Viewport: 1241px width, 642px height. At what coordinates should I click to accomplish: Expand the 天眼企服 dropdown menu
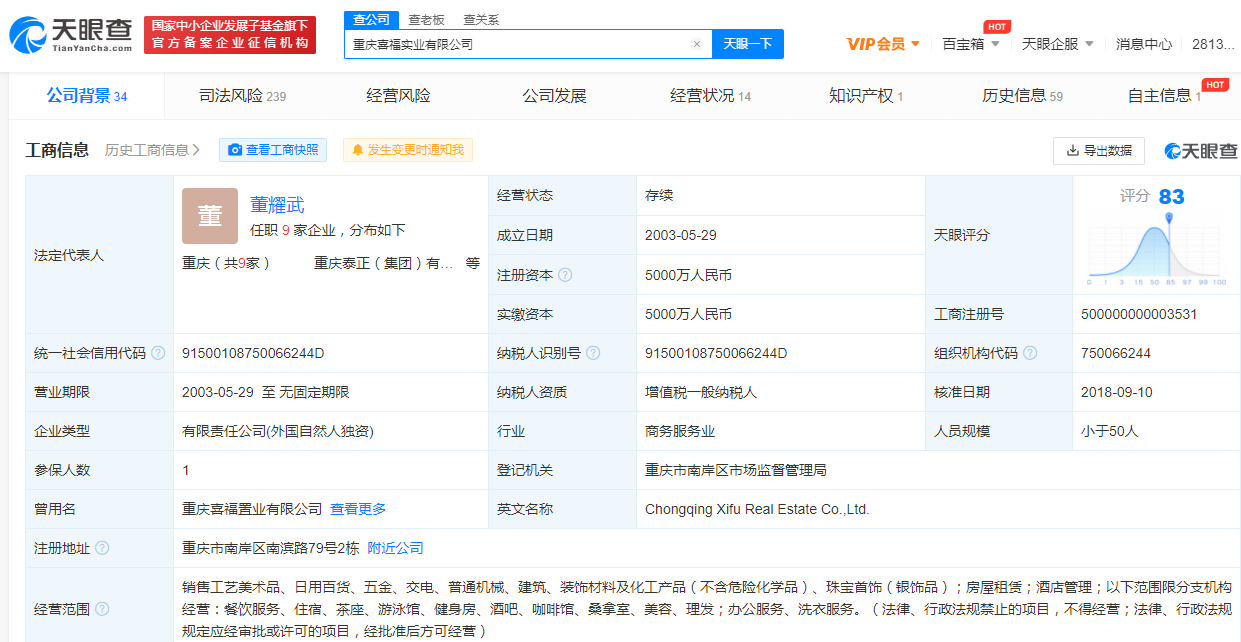(1057, 44)
